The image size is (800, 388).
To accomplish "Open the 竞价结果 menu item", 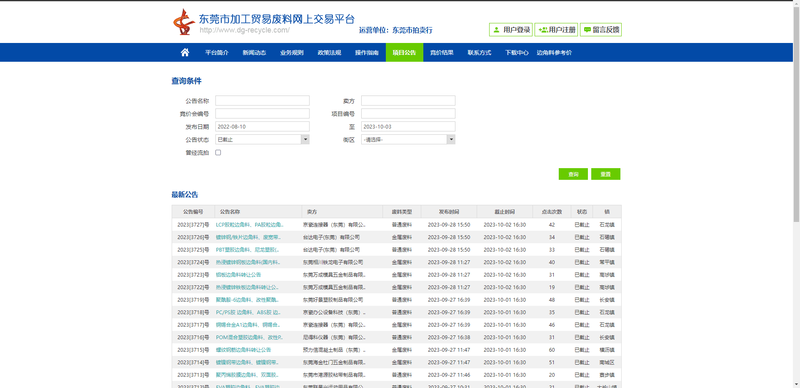I will (442, 53).
